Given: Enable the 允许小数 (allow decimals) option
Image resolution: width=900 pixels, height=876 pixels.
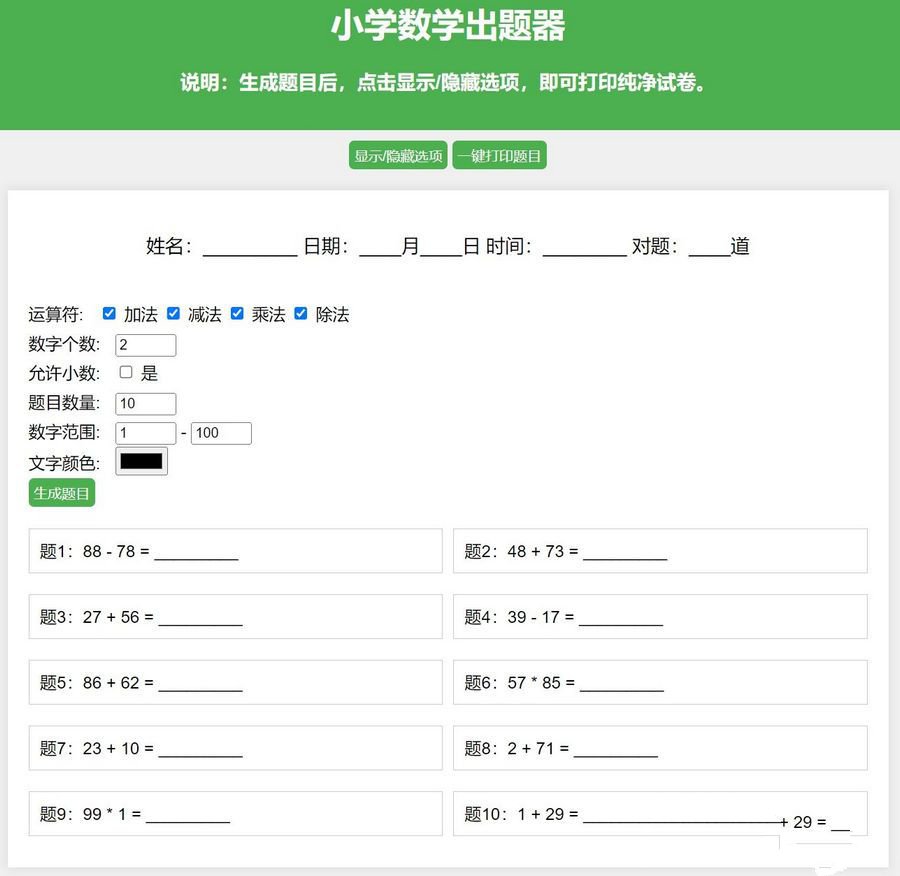Looking at the screenshot, I should click(x=125, y=371).
